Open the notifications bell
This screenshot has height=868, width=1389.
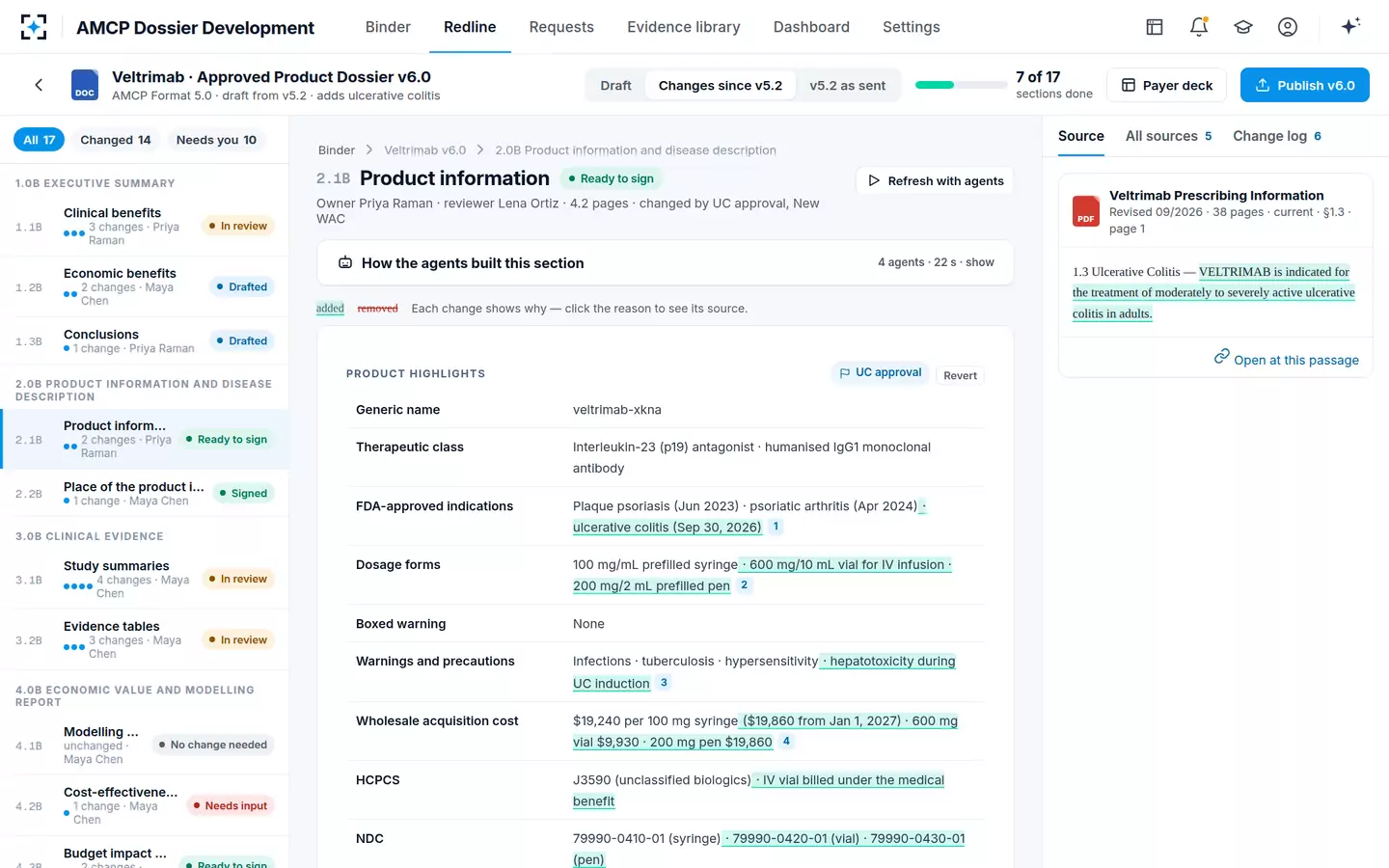pyautogui.click(x=1199, y=27)
